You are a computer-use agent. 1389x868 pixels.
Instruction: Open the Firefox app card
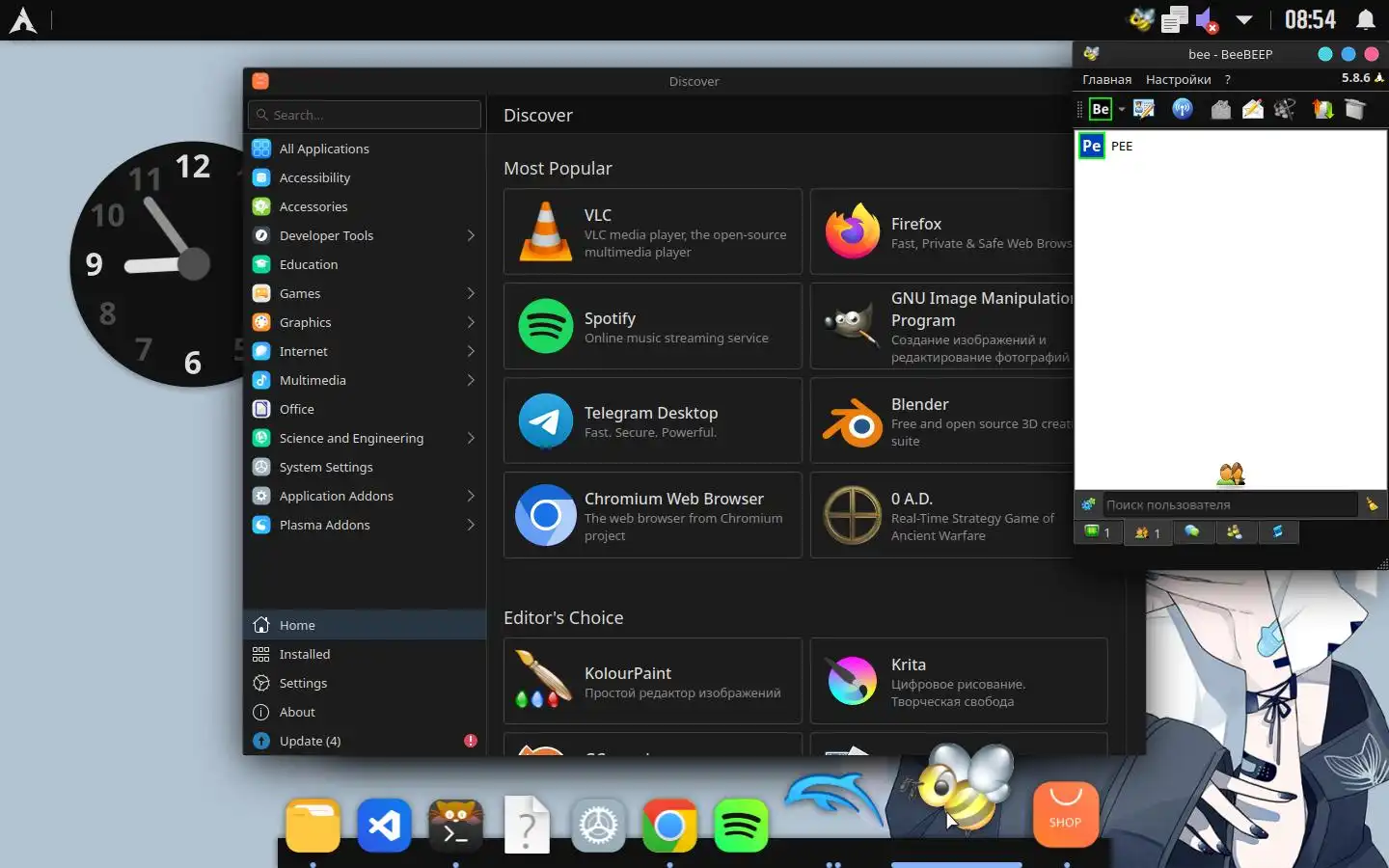pos(941,231)
